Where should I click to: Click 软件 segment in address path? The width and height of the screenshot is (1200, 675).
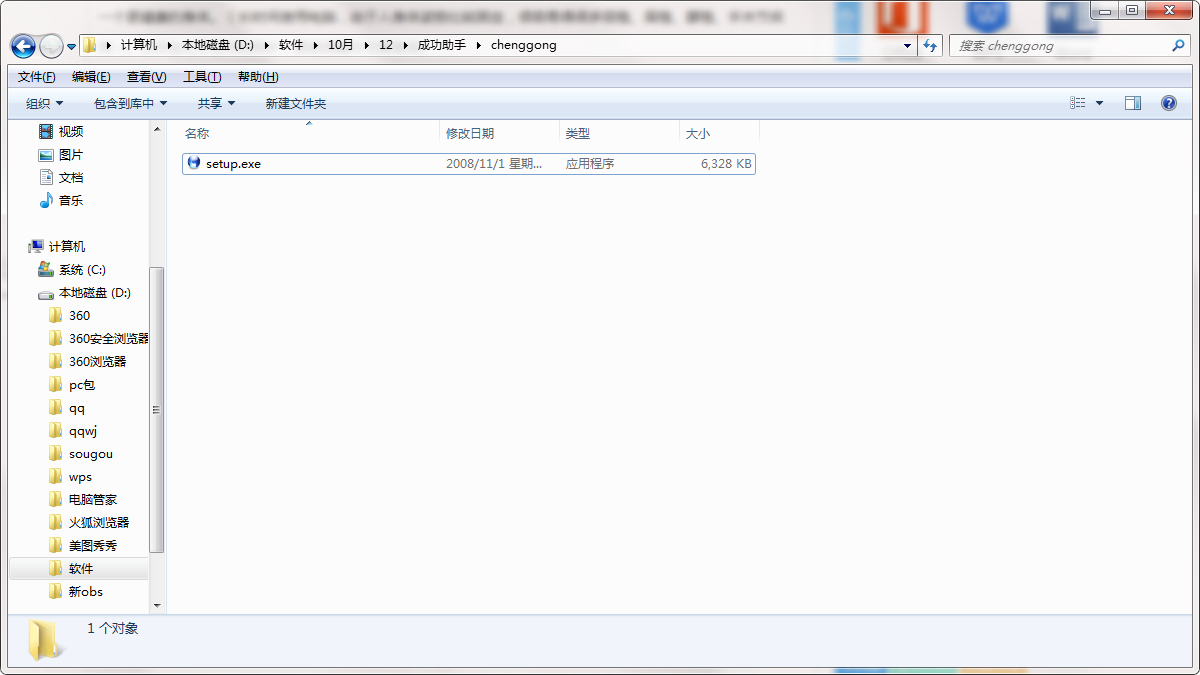(x=291, y=45)
